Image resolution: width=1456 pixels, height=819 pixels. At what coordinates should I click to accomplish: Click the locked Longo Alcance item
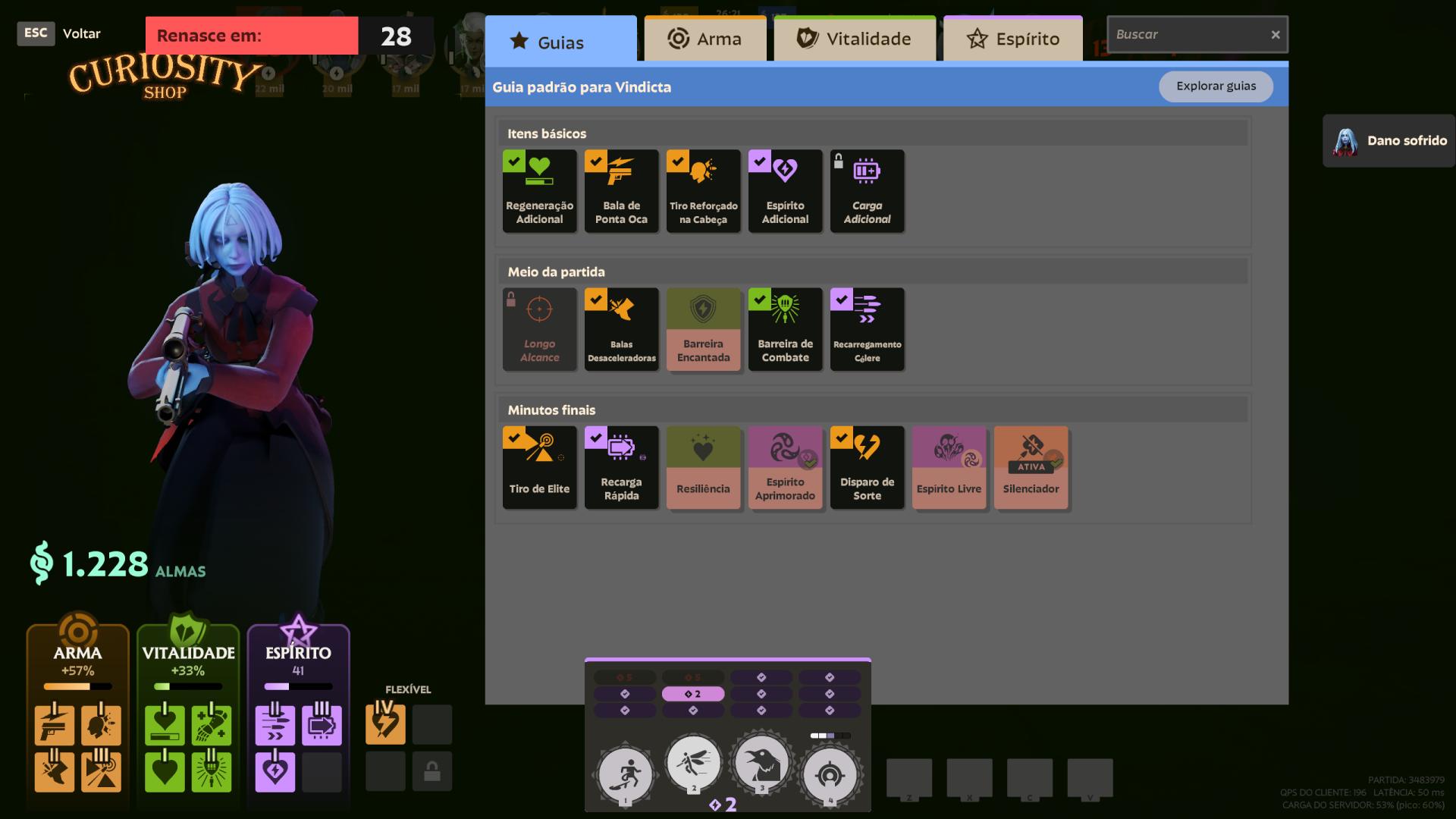pos(539,329)
